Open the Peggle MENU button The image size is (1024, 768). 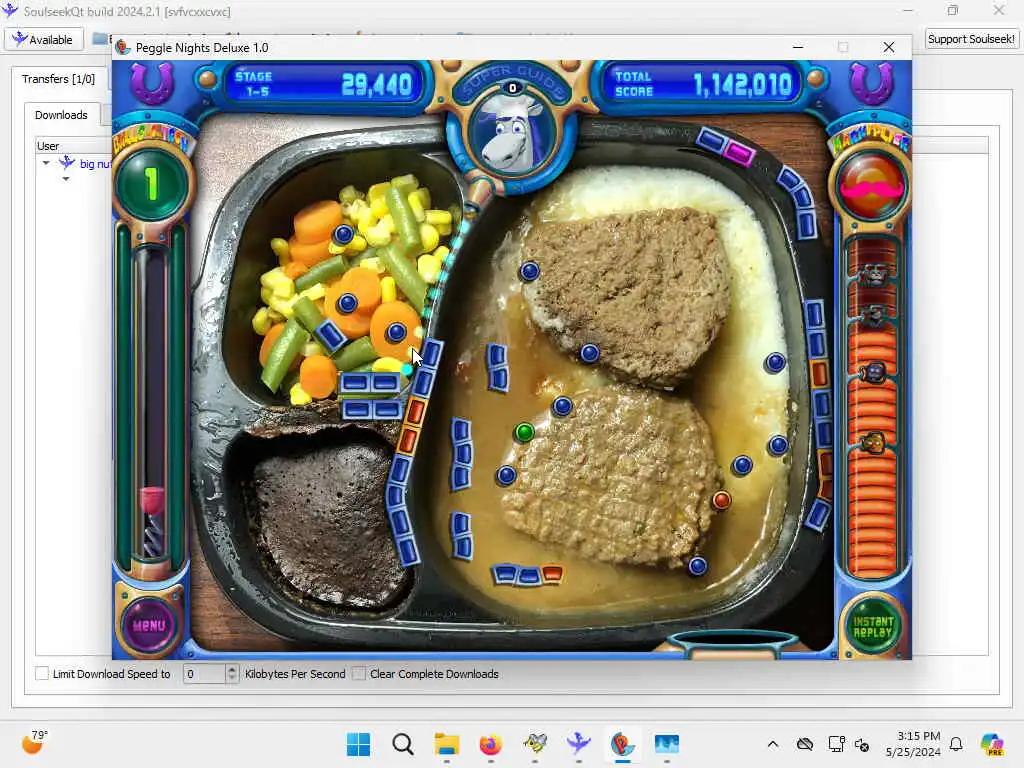click(149, 625)
